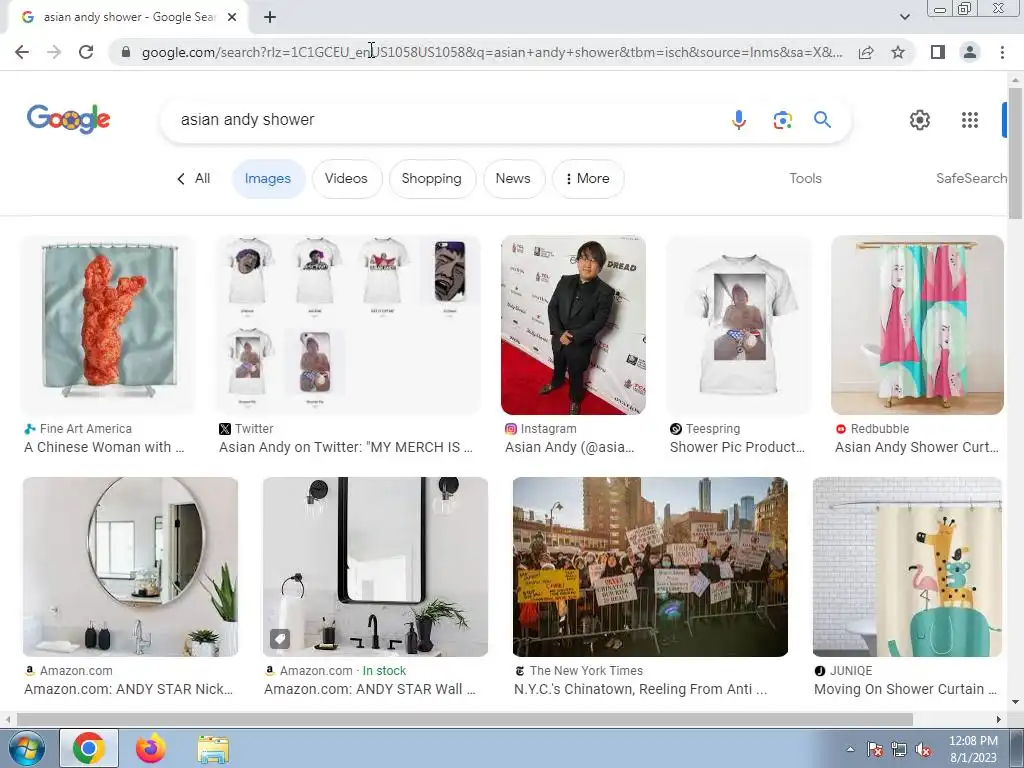Viewport: 1024px width, 768px height.
Task: Open the JUNIQE giraffe shower curtain image
Action: click(908, 567)
